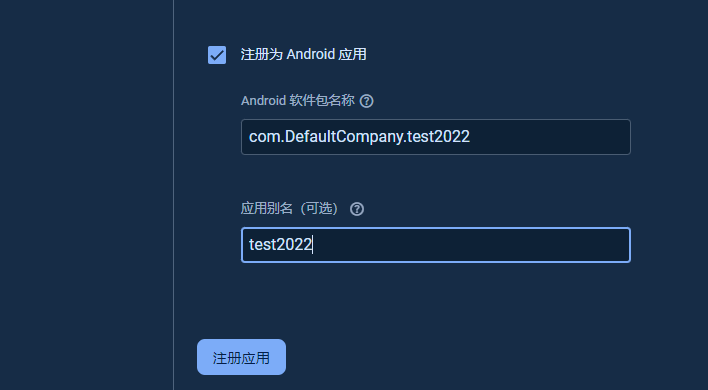The image size is (708, 390).
Task: Click the 应用别名（可选） field label
Action: 290,209
